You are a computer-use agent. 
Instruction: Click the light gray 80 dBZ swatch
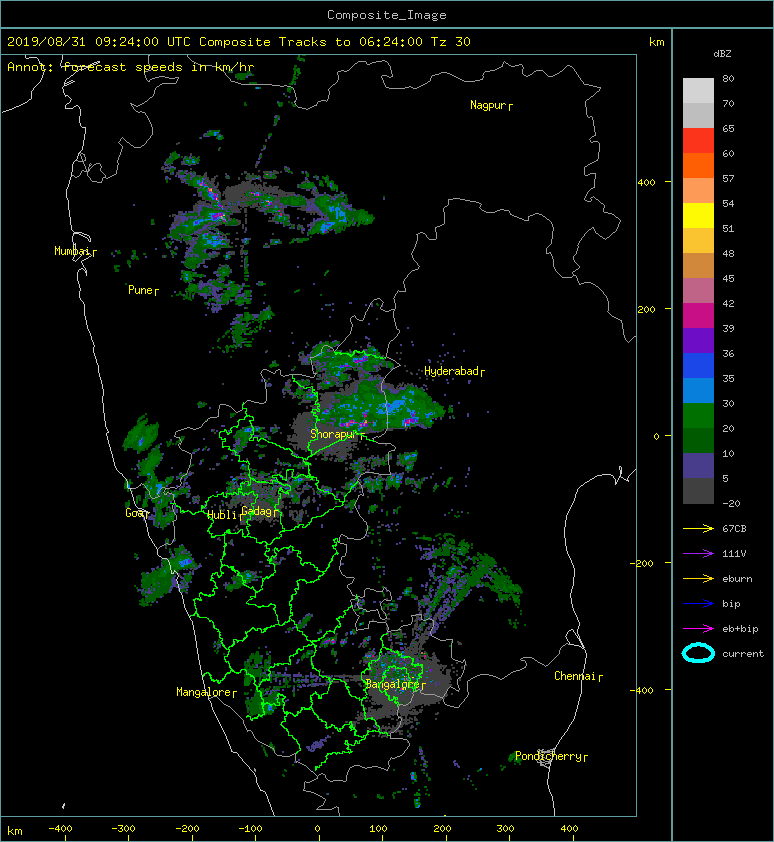coord(698,91)
